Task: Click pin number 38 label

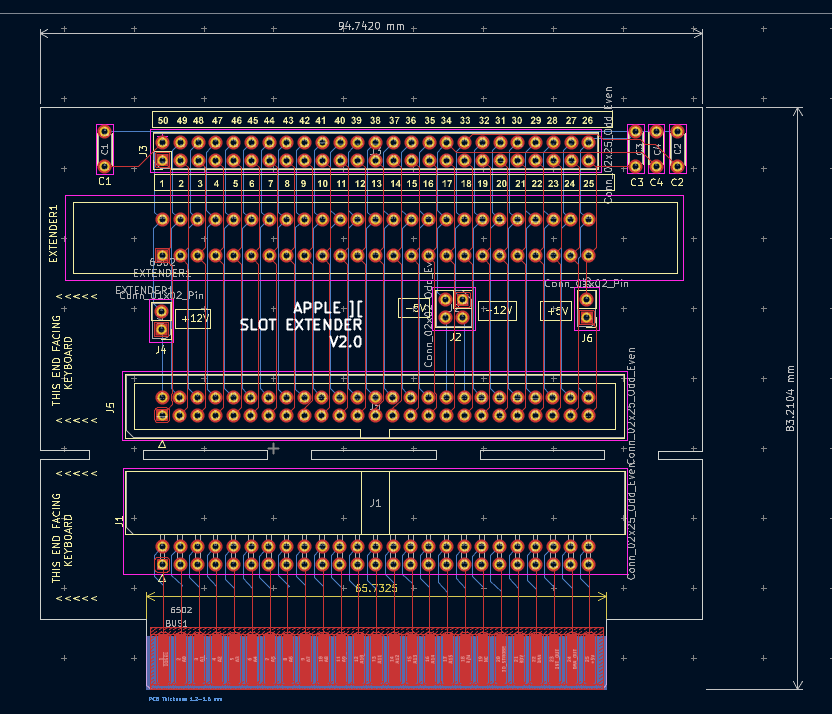Action: click(x=375, y=120)
